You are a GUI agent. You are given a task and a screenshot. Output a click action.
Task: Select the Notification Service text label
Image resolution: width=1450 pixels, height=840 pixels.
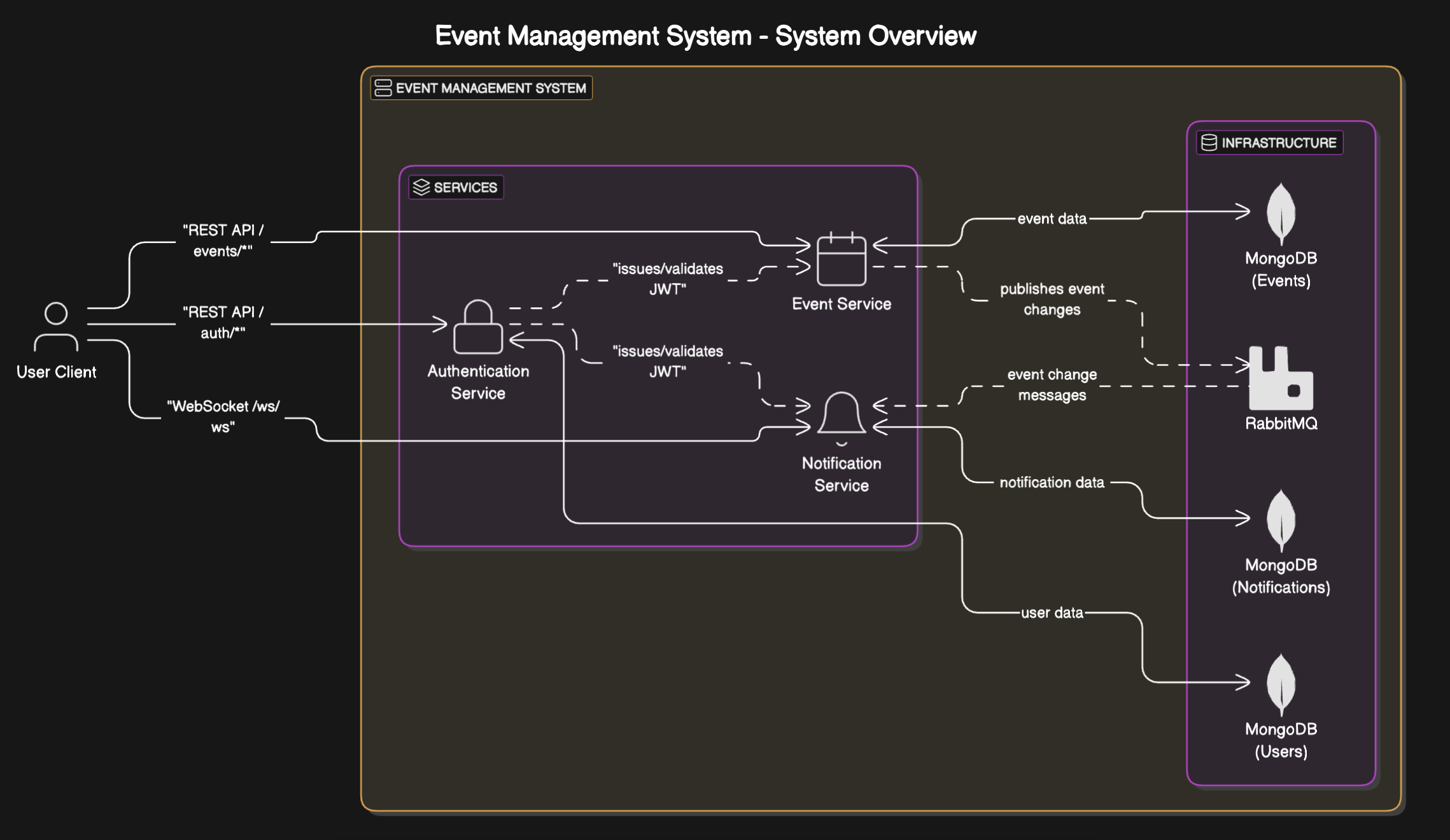(x=841, y=474)
